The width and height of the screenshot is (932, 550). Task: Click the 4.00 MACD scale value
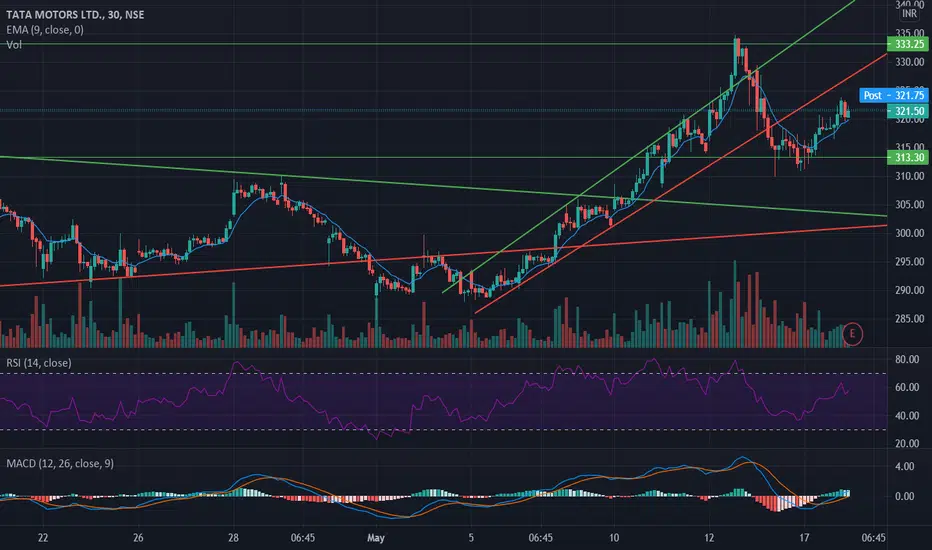click(905, 467)
